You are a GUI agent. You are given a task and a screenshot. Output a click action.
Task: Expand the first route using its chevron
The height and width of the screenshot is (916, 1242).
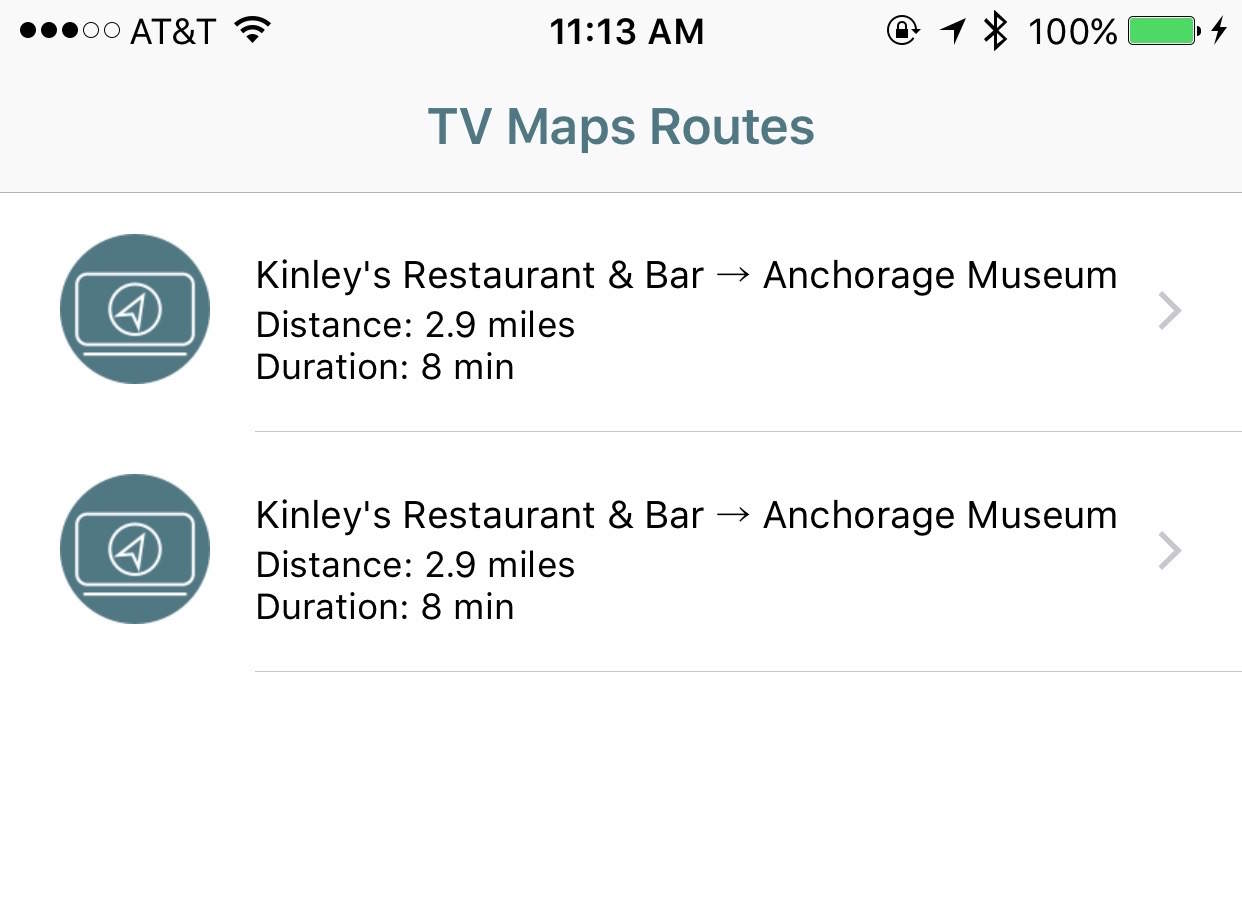1169,311
